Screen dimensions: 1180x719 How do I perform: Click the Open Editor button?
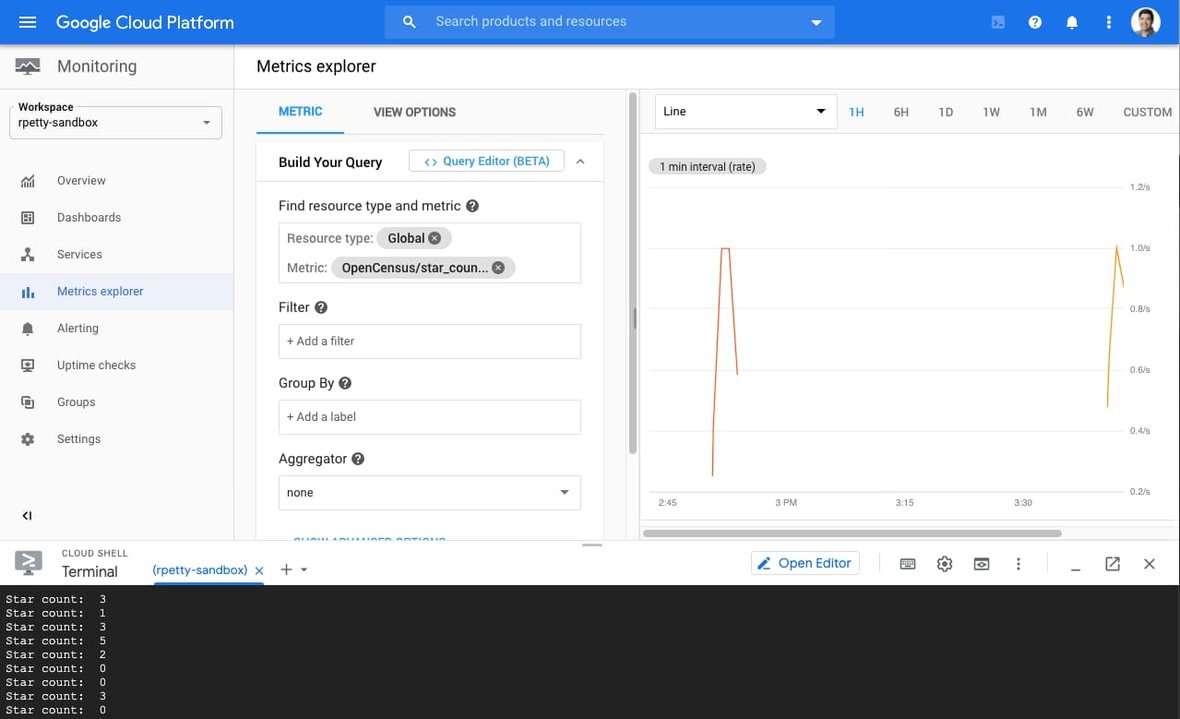point(804,563)
